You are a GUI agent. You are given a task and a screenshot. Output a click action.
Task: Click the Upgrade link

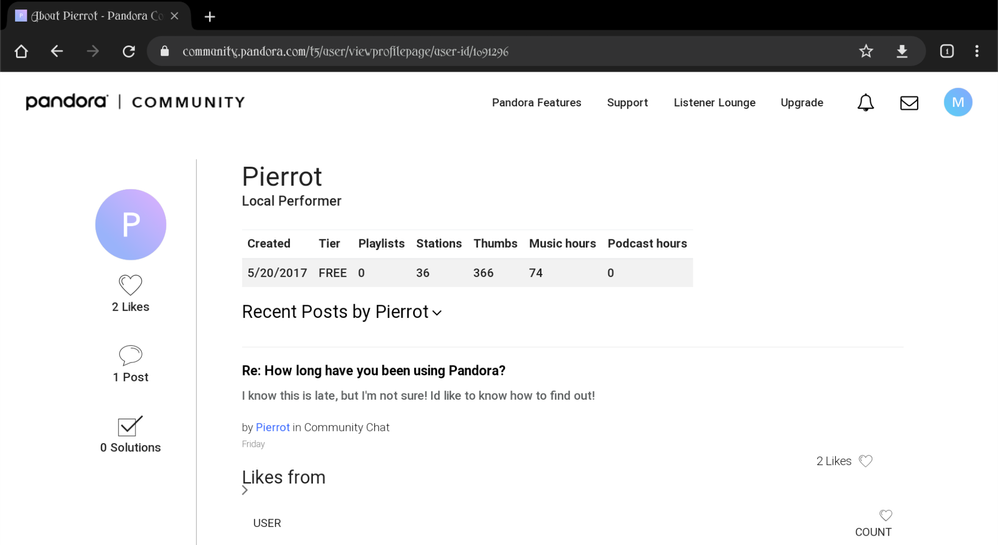point(801,103)
